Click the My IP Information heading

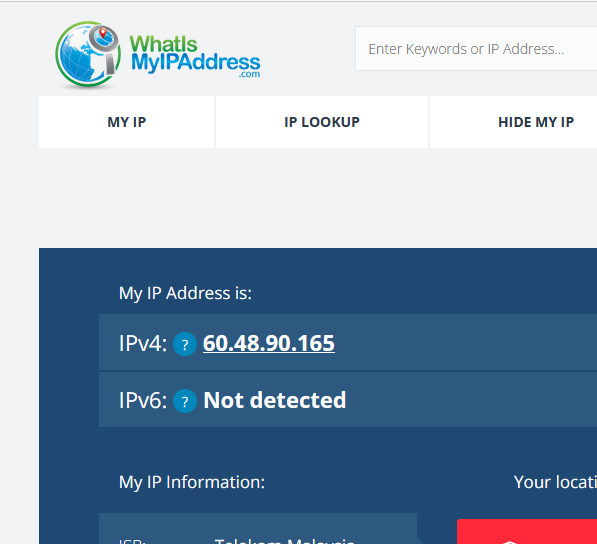(192, 482)
